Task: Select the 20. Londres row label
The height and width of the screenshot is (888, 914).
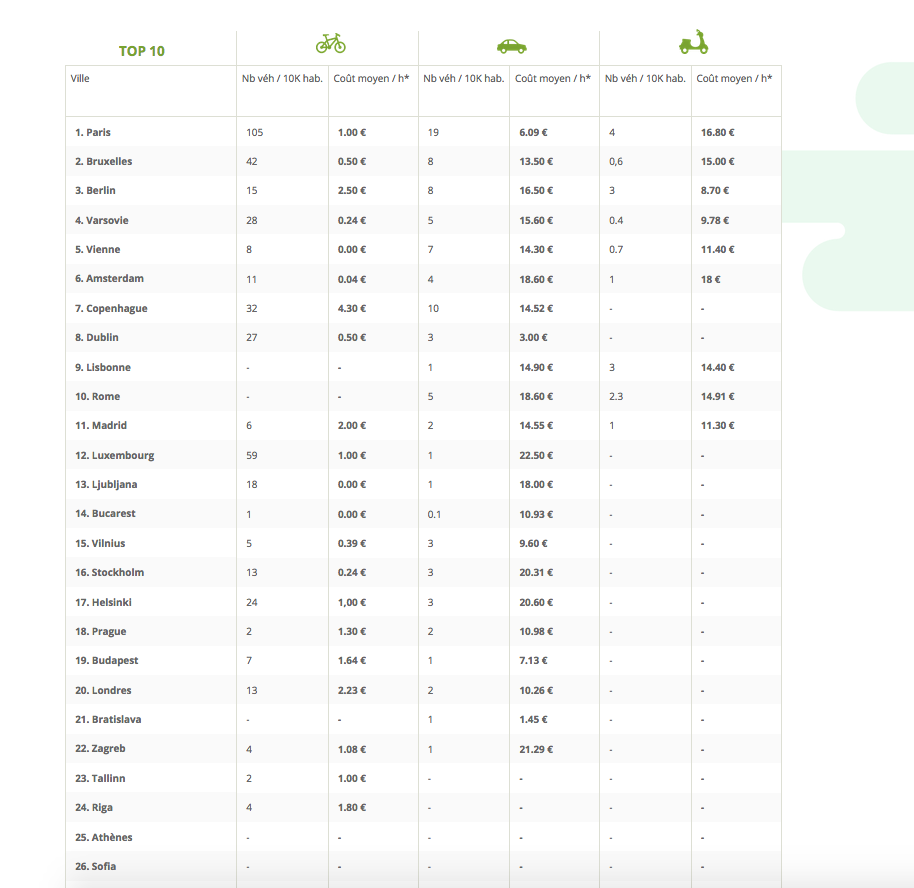Action: [103, 690]
